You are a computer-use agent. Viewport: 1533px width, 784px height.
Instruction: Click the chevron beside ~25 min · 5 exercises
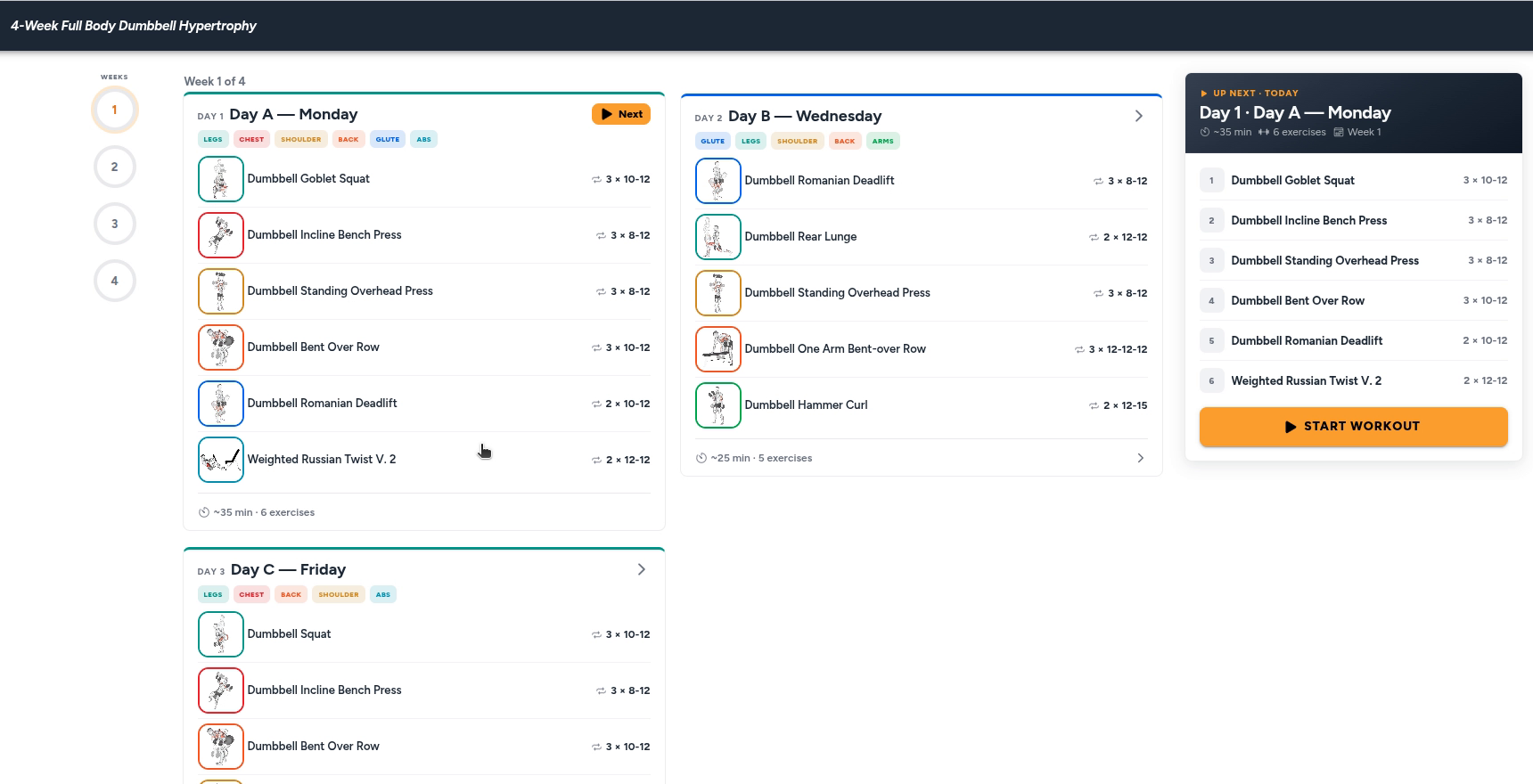coord(1140,458)
